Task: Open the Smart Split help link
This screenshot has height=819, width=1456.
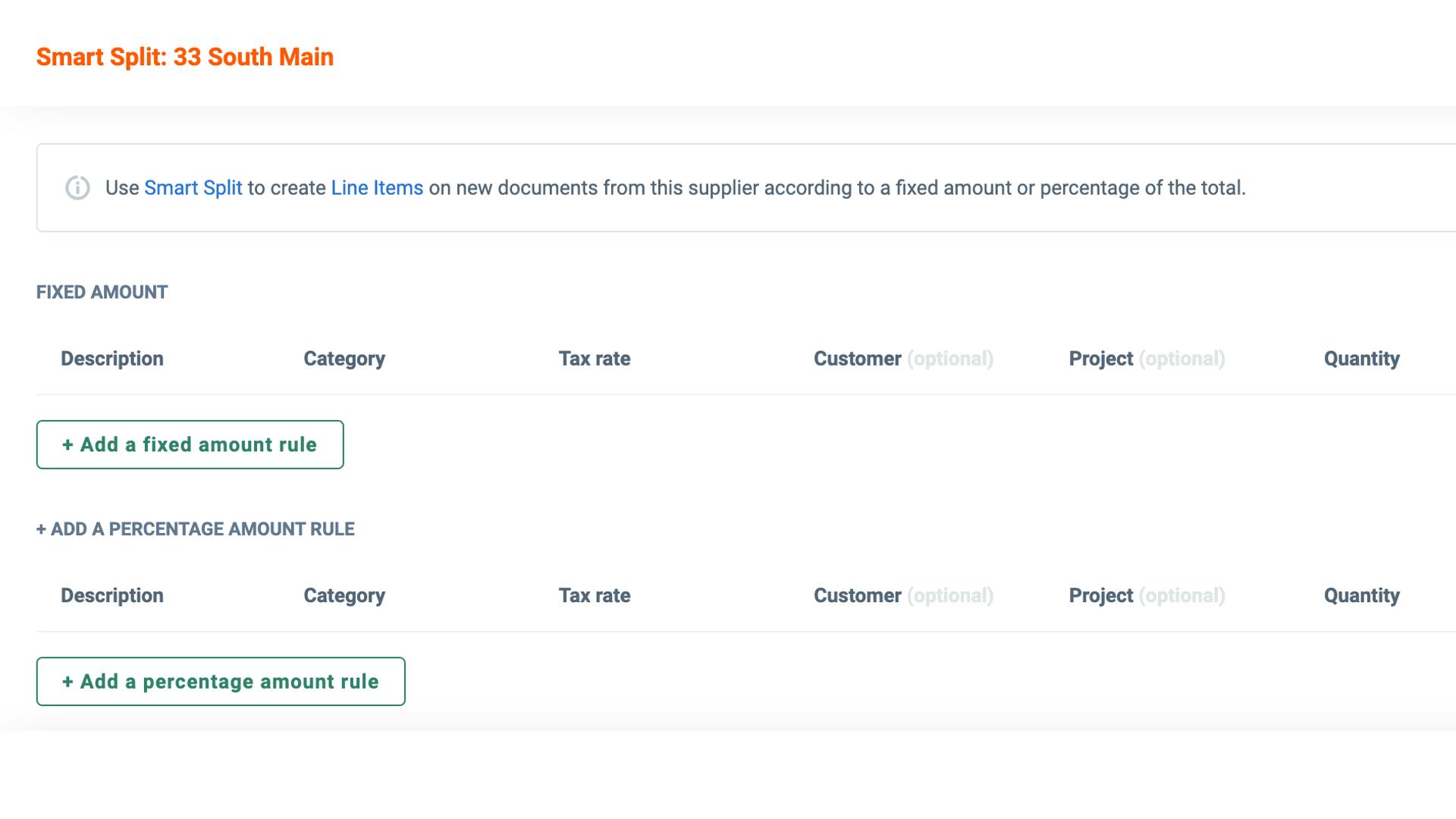Action: click(193, 187)
